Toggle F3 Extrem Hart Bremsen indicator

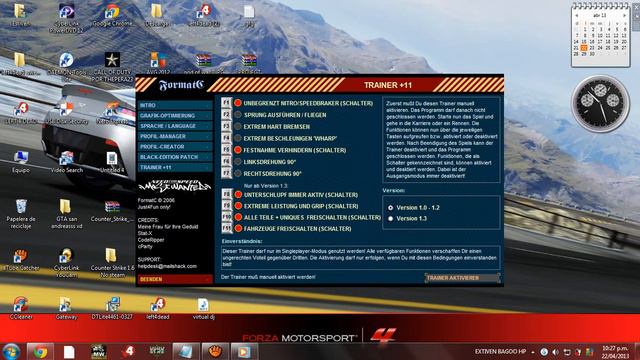[238, 127]
